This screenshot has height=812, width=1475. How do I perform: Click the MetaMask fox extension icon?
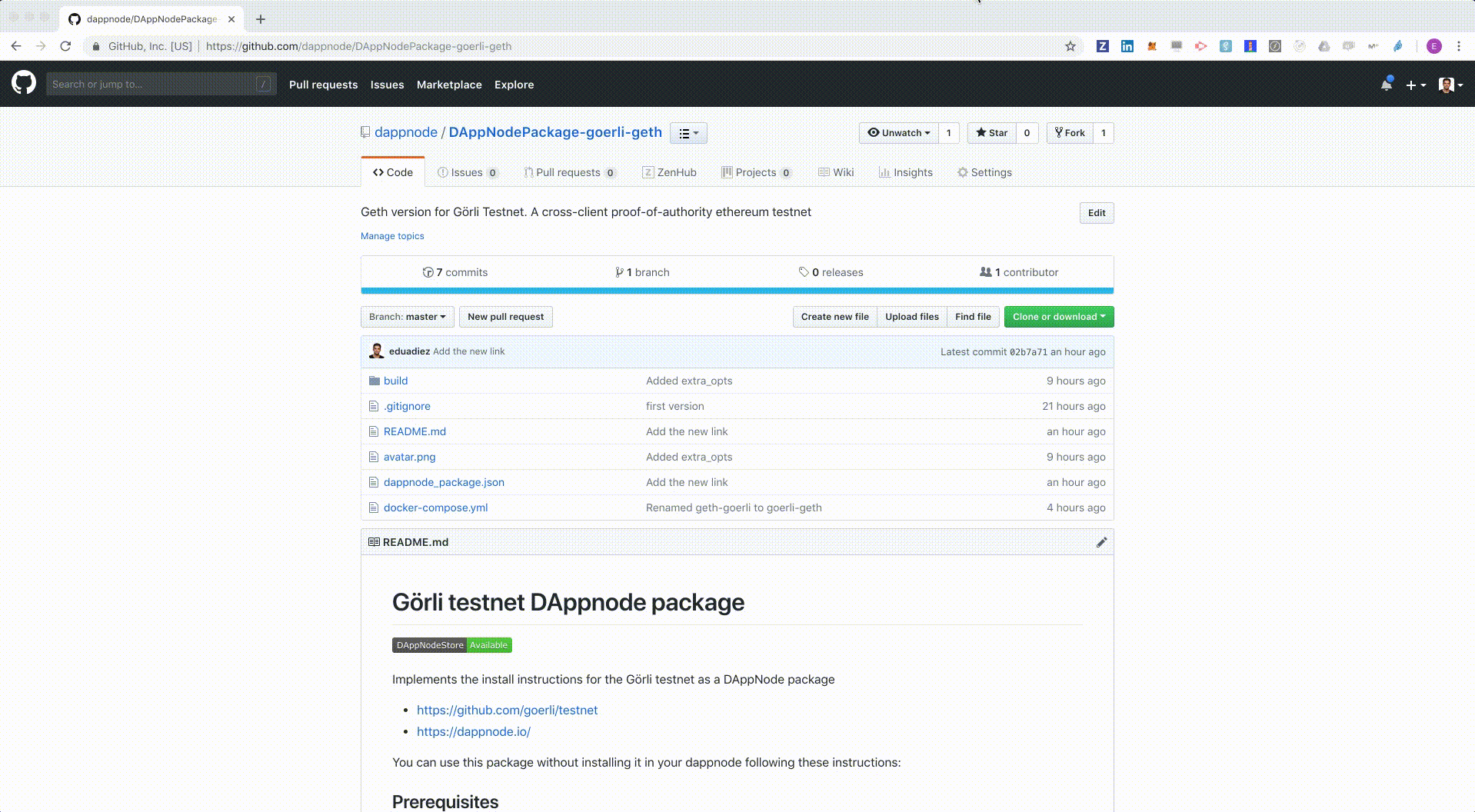click(x=1151, y=46)
